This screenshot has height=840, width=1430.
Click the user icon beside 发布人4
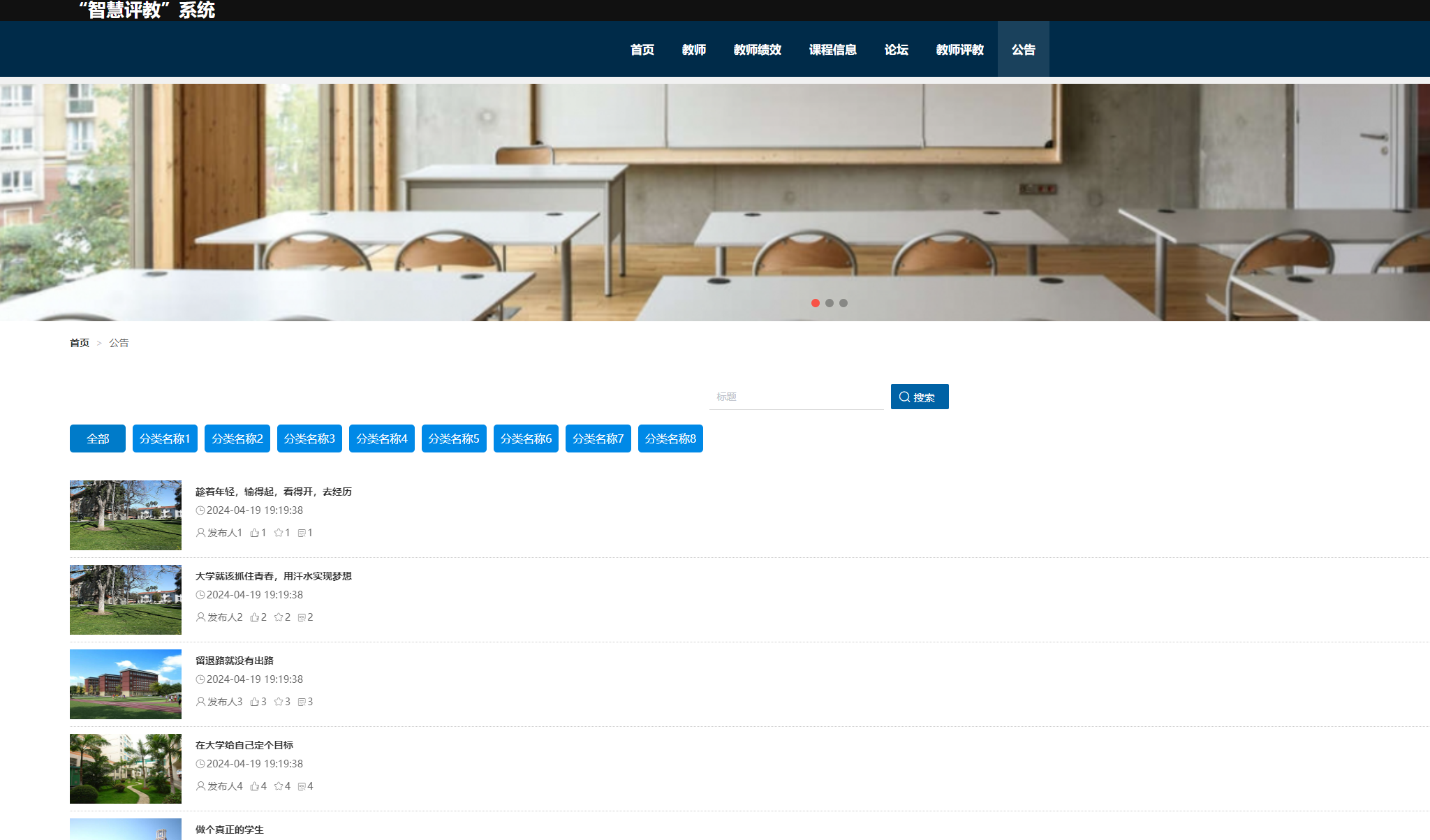pyautogui.click(x=201, y=786)
